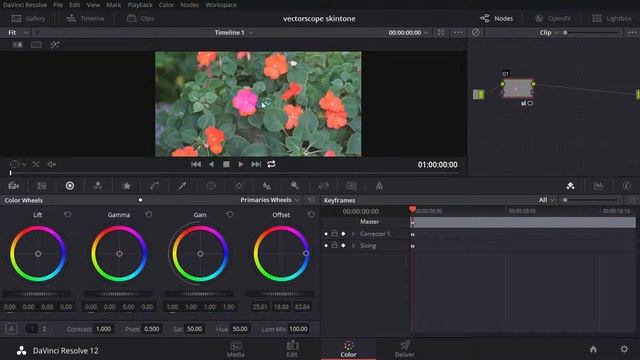This screenshot has height=360, width=640.
Task: Enable the Corrector 1 dot toggle
Action: 326,234
